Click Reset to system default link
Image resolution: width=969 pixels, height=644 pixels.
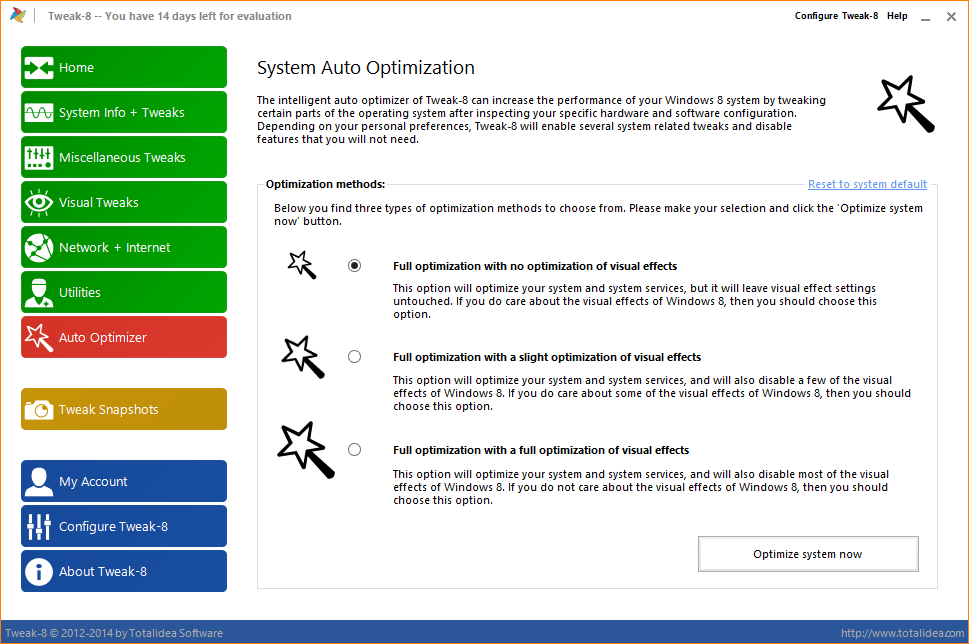867,184
